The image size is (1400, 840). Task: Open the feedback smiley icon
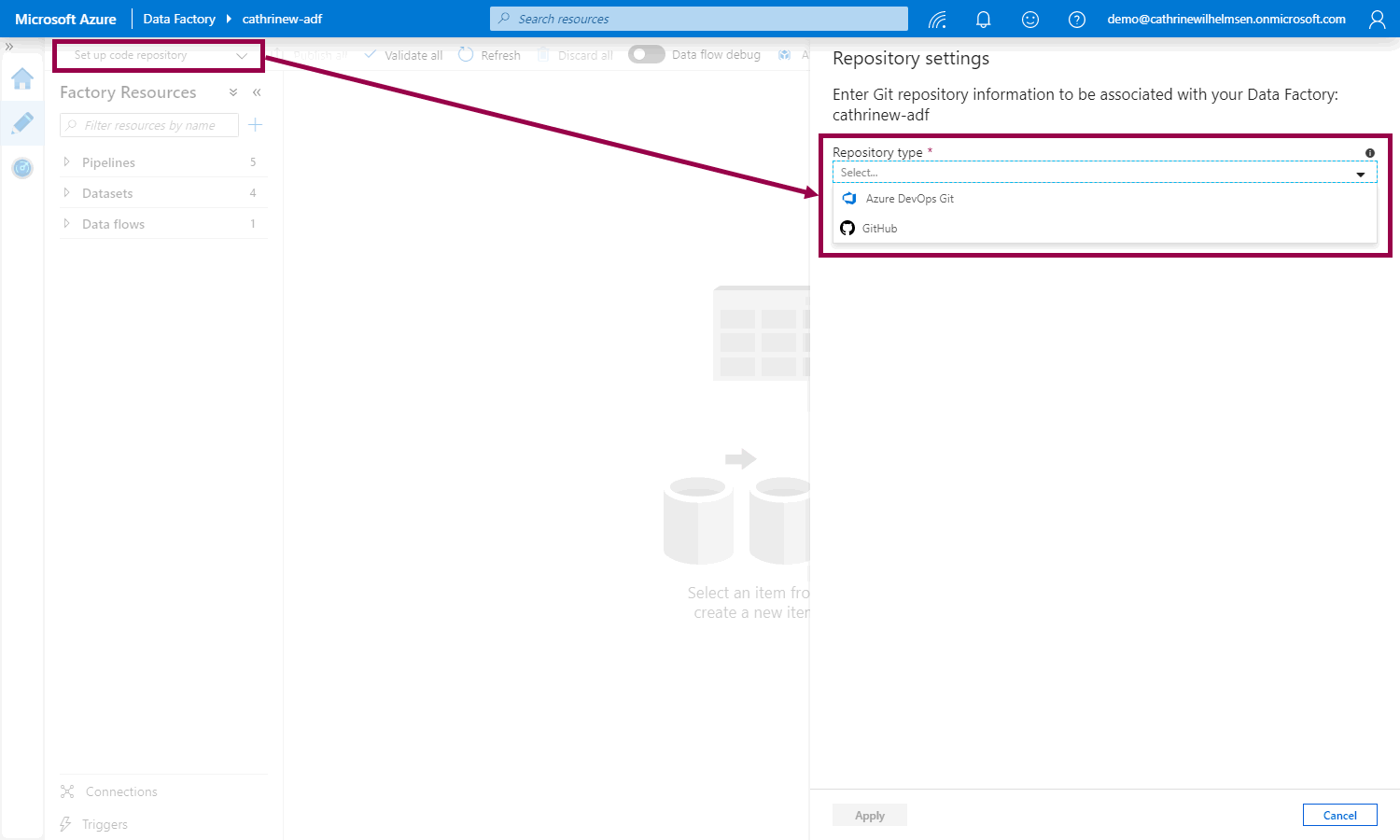(1029, 20)
